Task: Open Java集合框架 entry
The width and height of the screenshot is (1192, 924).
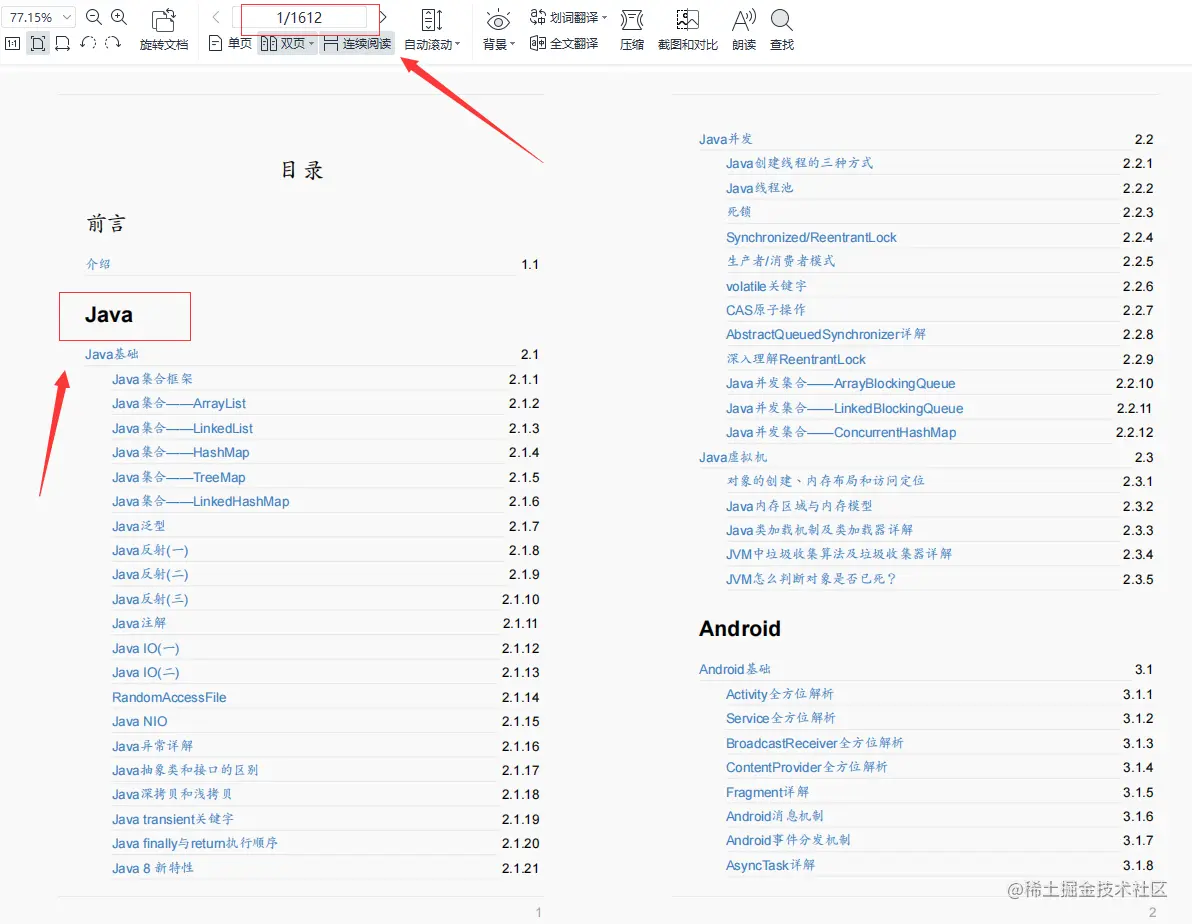Action: (x=152, y=379)
